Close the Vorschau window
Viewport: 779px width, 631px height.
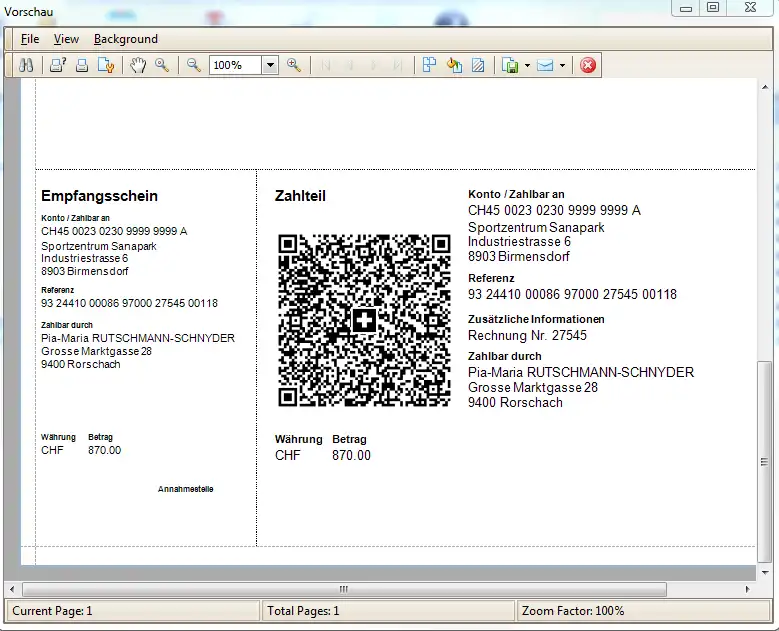[x=751, y=8]
